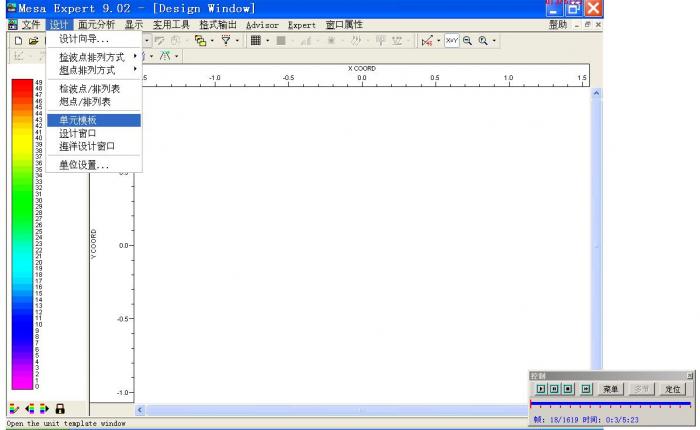
Task: Click the horizontal scrollbar left arrow
Action: (139, 409)
